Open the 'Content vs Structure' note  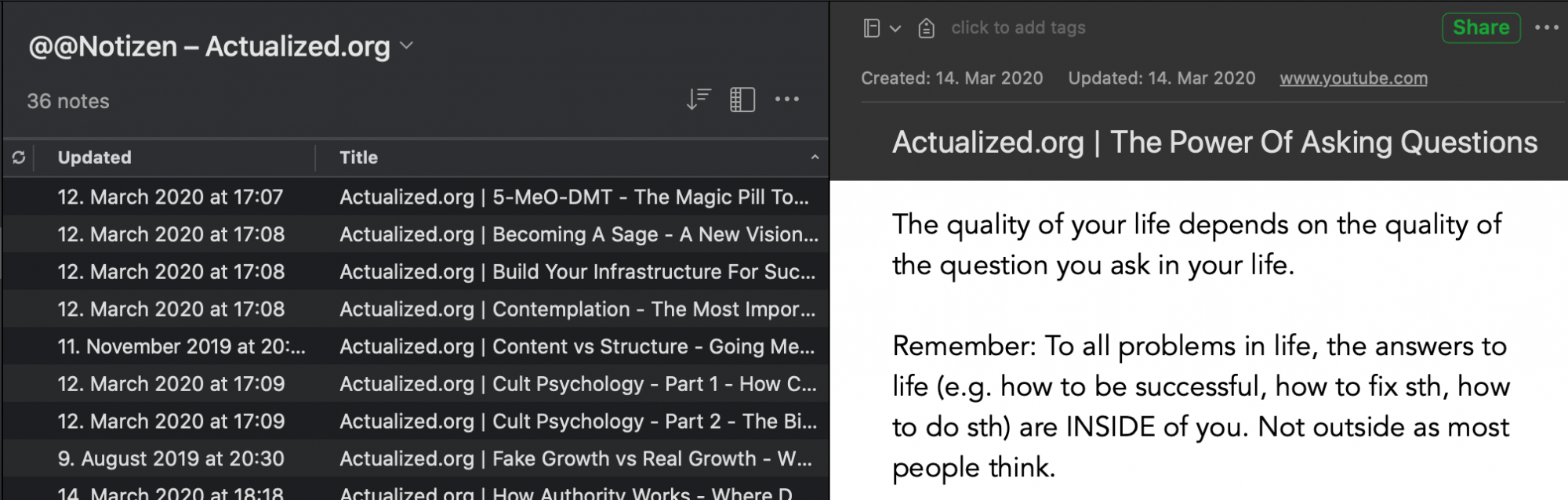point(416,346)
